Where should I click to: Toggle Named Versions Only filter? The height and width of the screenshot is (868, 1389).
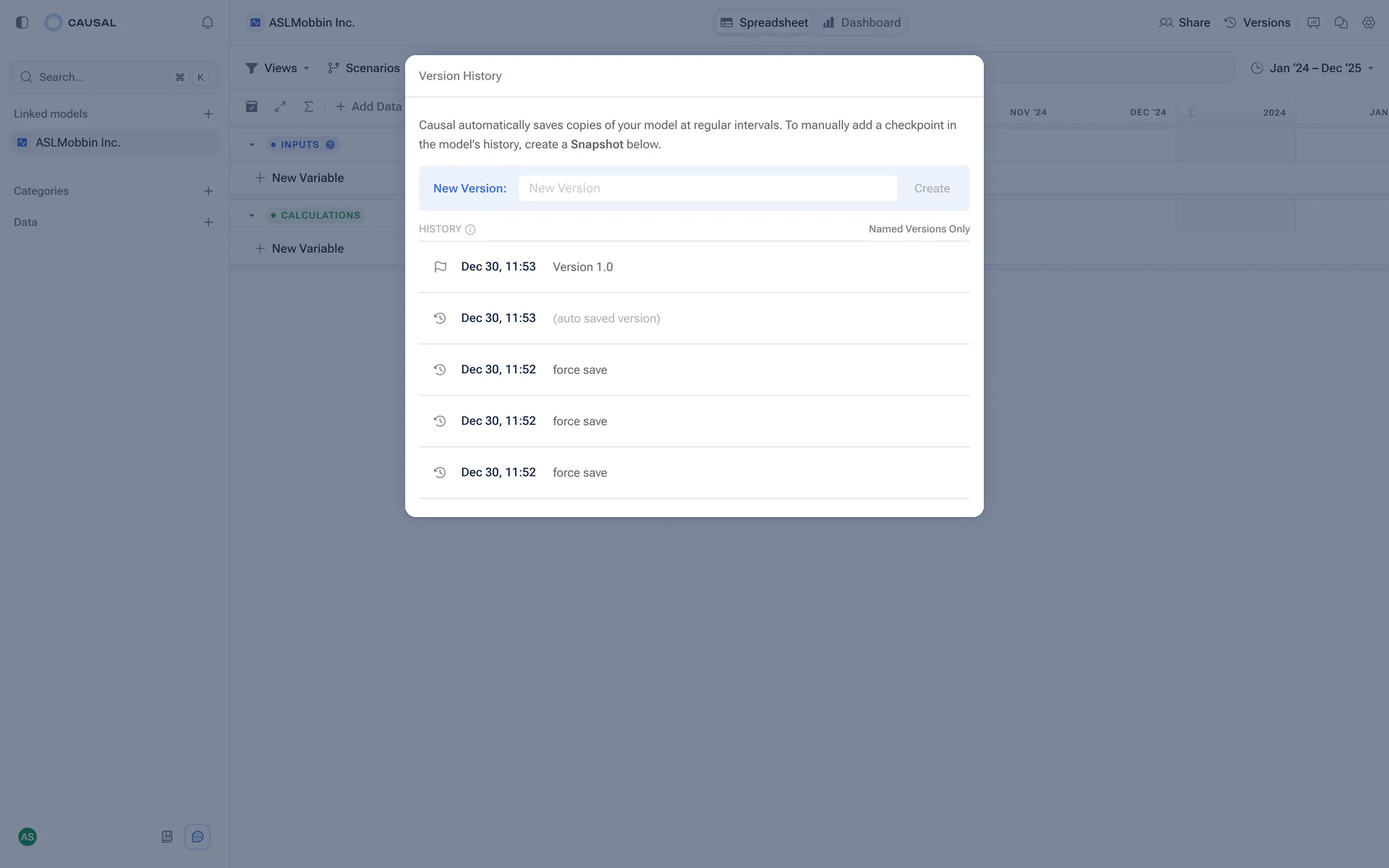[x=919, y=229]
